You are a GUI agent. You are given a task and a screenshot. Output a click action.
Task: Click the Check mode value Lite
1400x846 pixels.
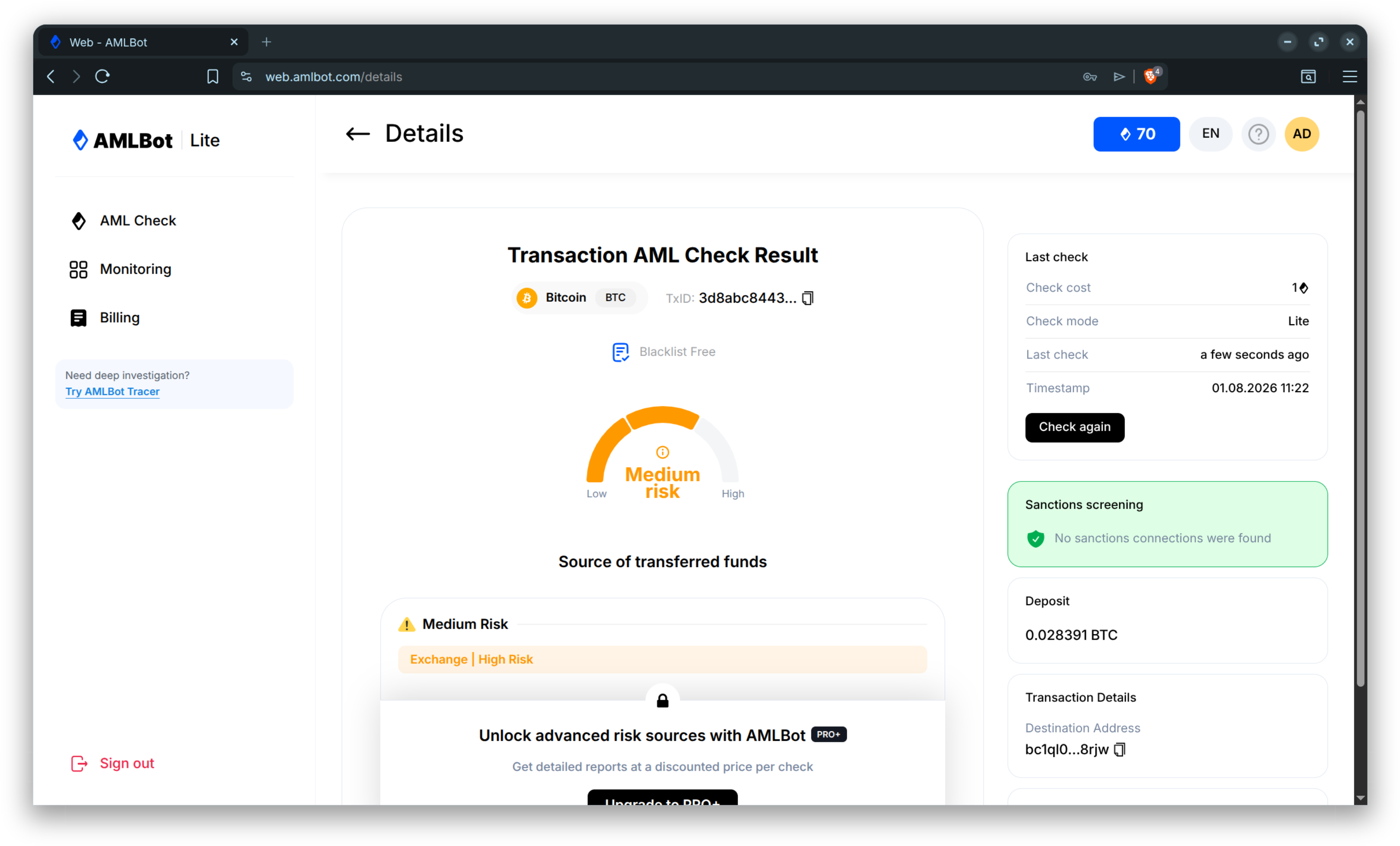[1298, 321]
